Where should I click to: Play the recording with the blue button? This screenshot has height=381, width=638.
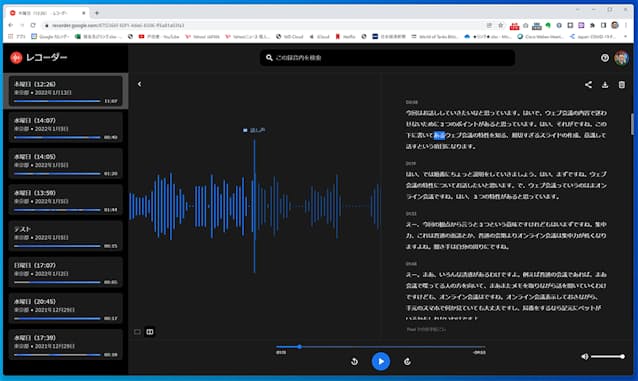pos(381,361)
